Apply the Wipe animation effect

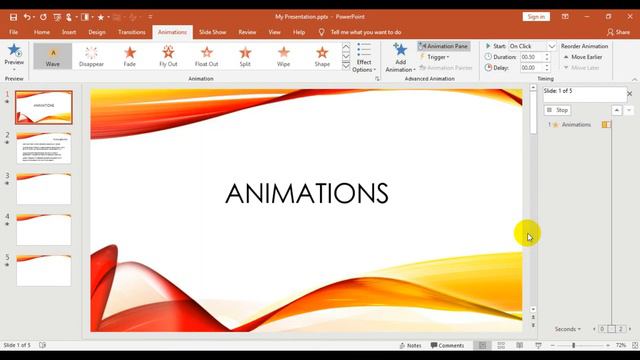283,56
